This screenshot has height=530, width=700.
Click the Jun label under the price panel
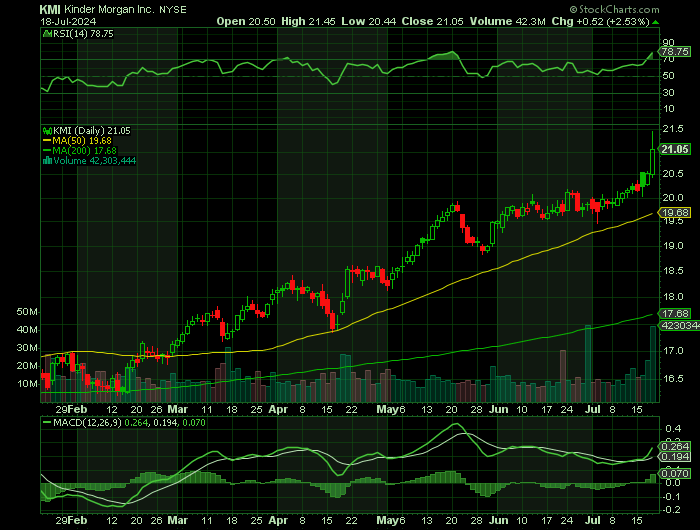[498, 409]
